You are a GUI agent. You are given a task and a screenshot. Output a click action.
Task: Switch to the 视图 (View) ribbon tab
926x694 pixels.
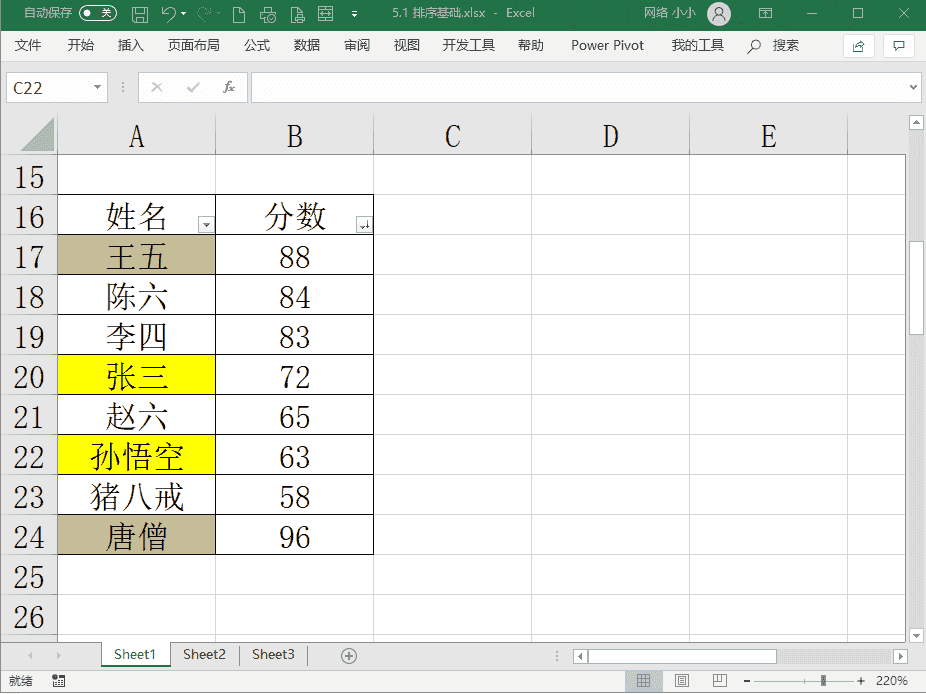tap(406, 45)
